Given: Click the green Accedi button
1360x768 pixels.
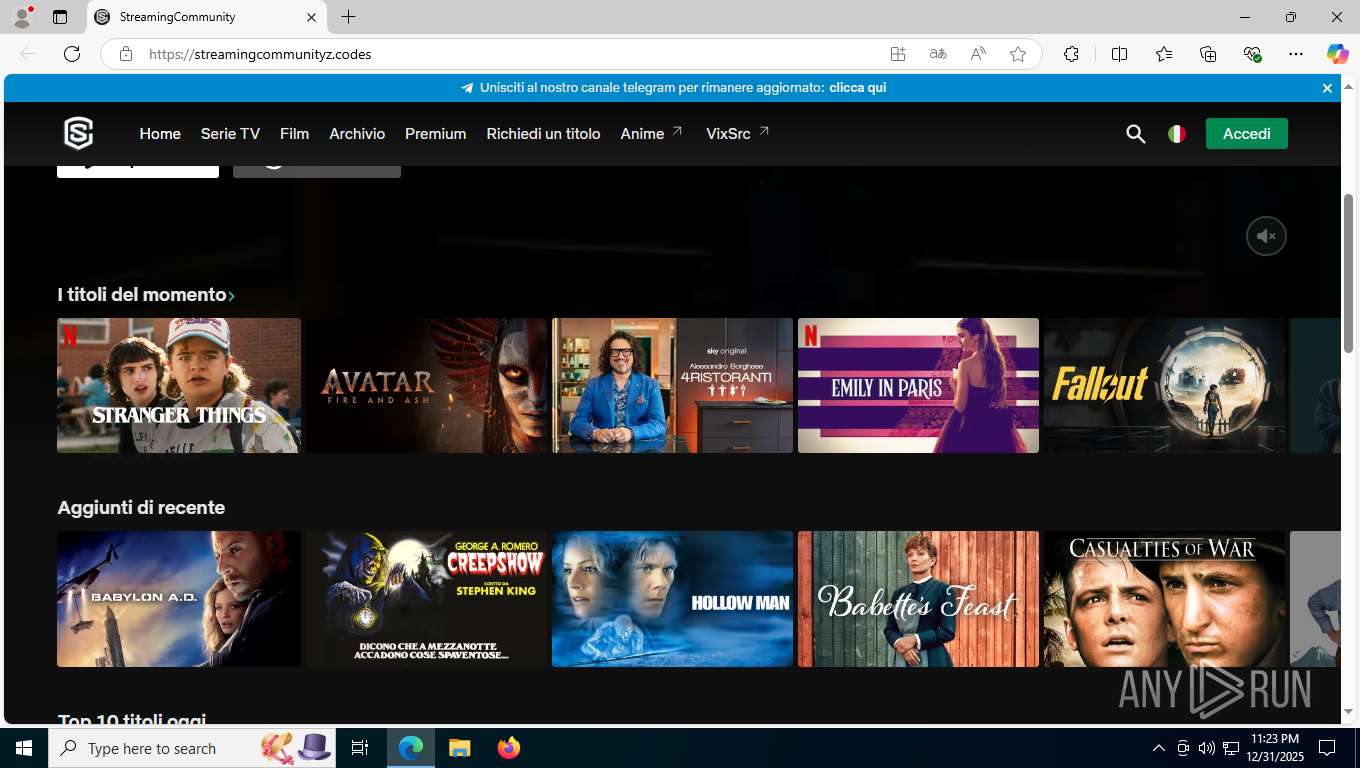Looking at the screenshot, I should coord(1246,134).
